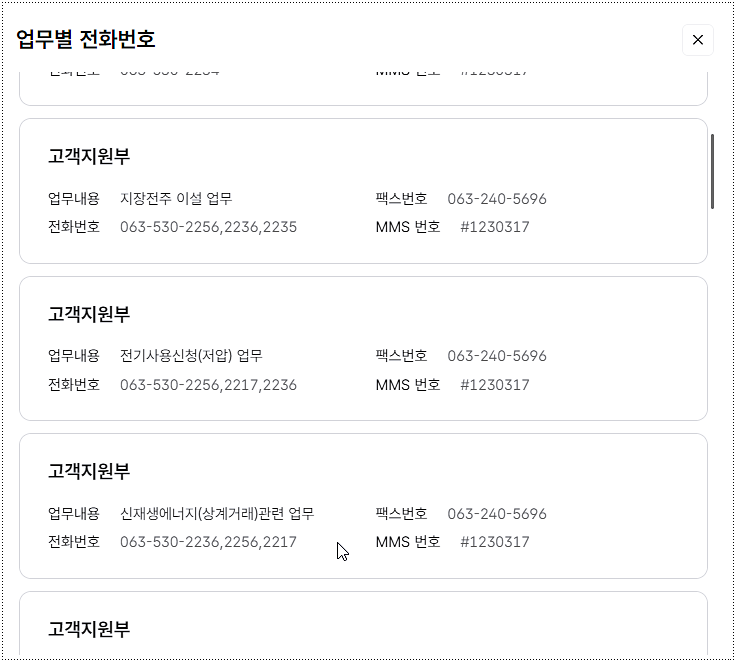Screen dimensions: 736x662
Task: Click 고객지원부 heading above 신재생에너지 업무
Action: tap(89, 471)
